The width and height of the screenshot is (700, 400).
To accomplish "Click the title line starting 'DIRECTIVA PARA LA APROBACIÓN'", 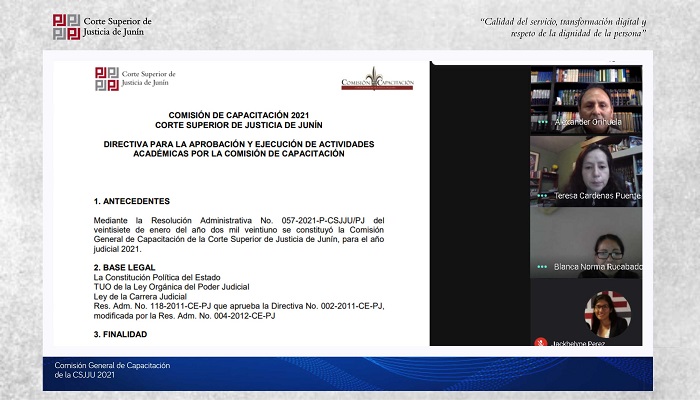I will [239, 144].
